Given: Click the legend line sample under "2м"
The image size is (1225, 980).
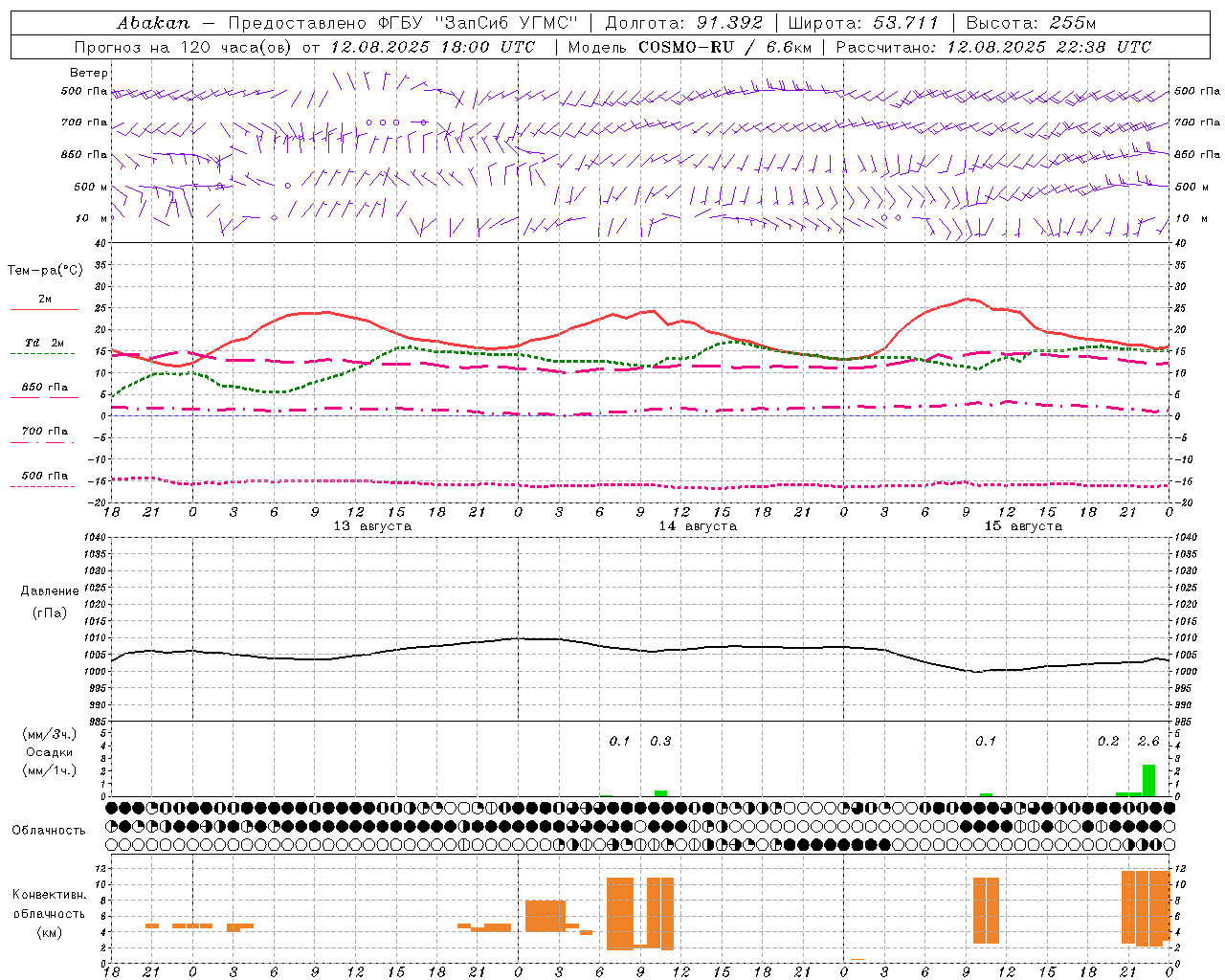Looking at the screenshot, I should tap(45, 309).
